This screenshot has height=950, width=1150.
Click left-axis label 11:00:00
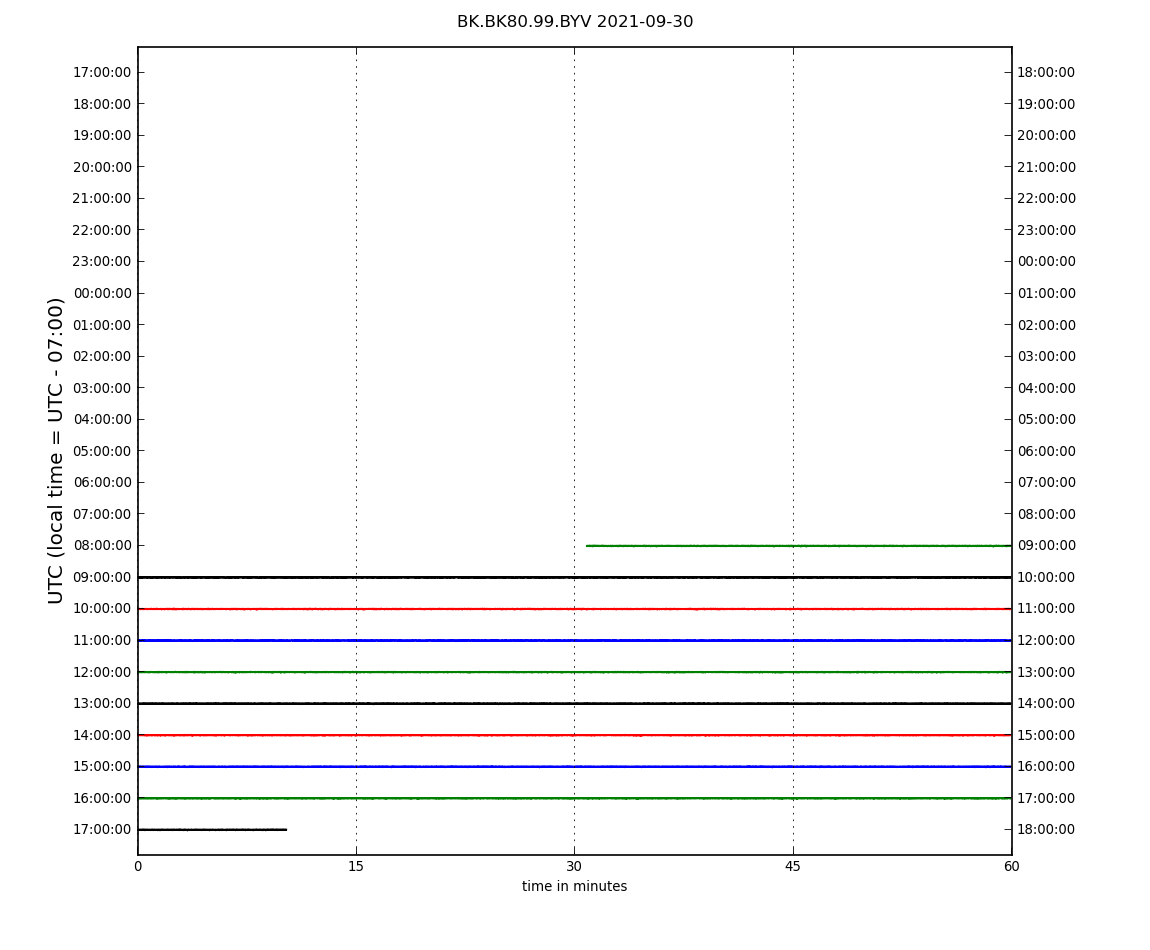102,640
